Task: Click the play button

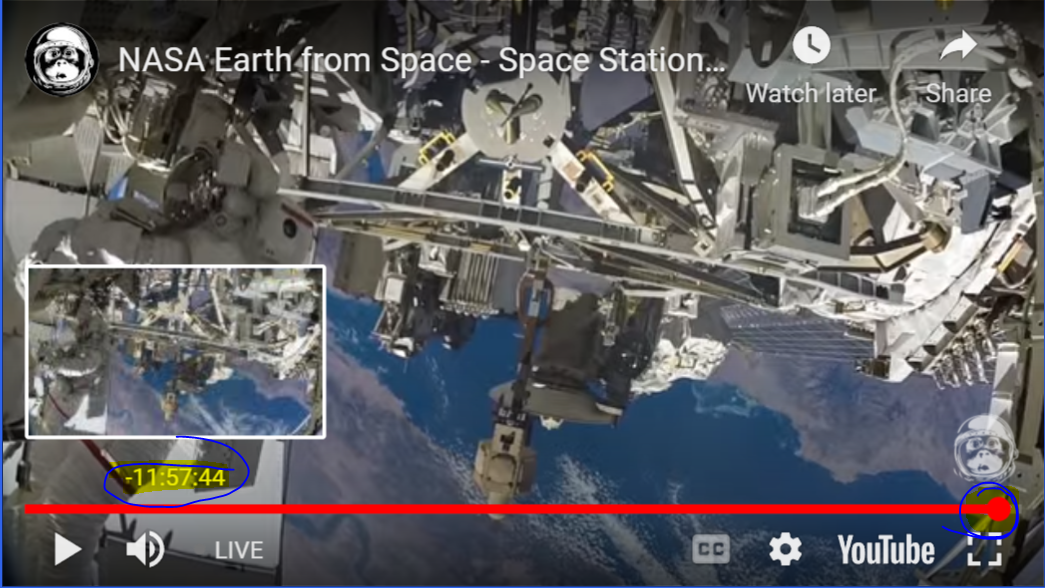Action: pyautogui.click(x=67, y=550)
